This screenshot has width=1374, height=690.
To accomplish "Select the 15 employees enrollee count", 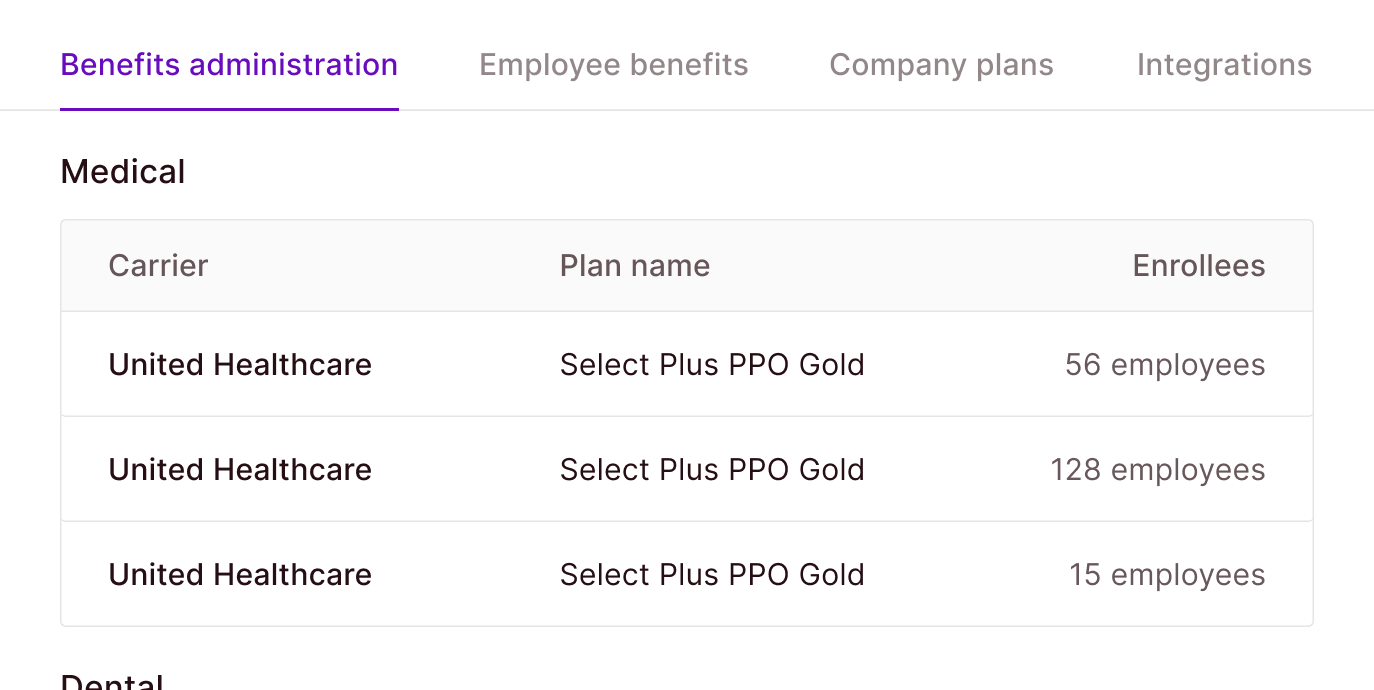I will coord(1166,575).
